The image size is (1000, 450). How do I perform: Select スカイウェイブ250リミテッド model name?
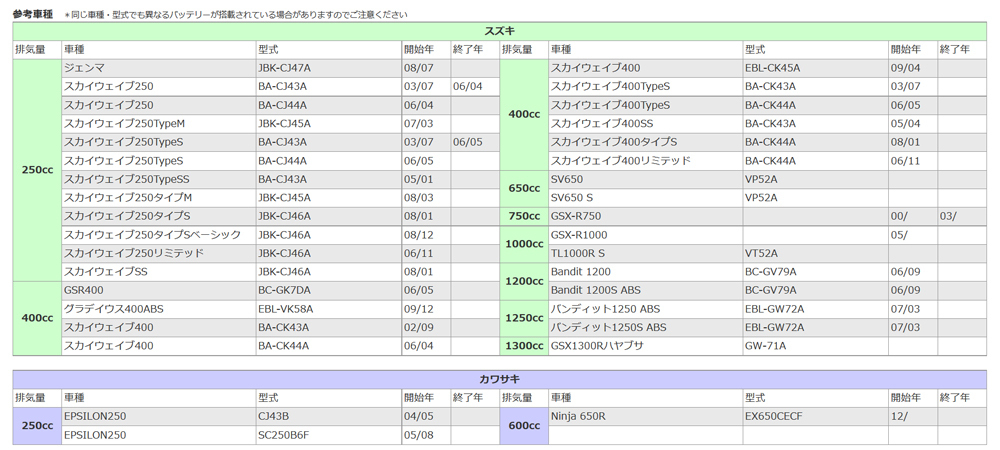134,254
